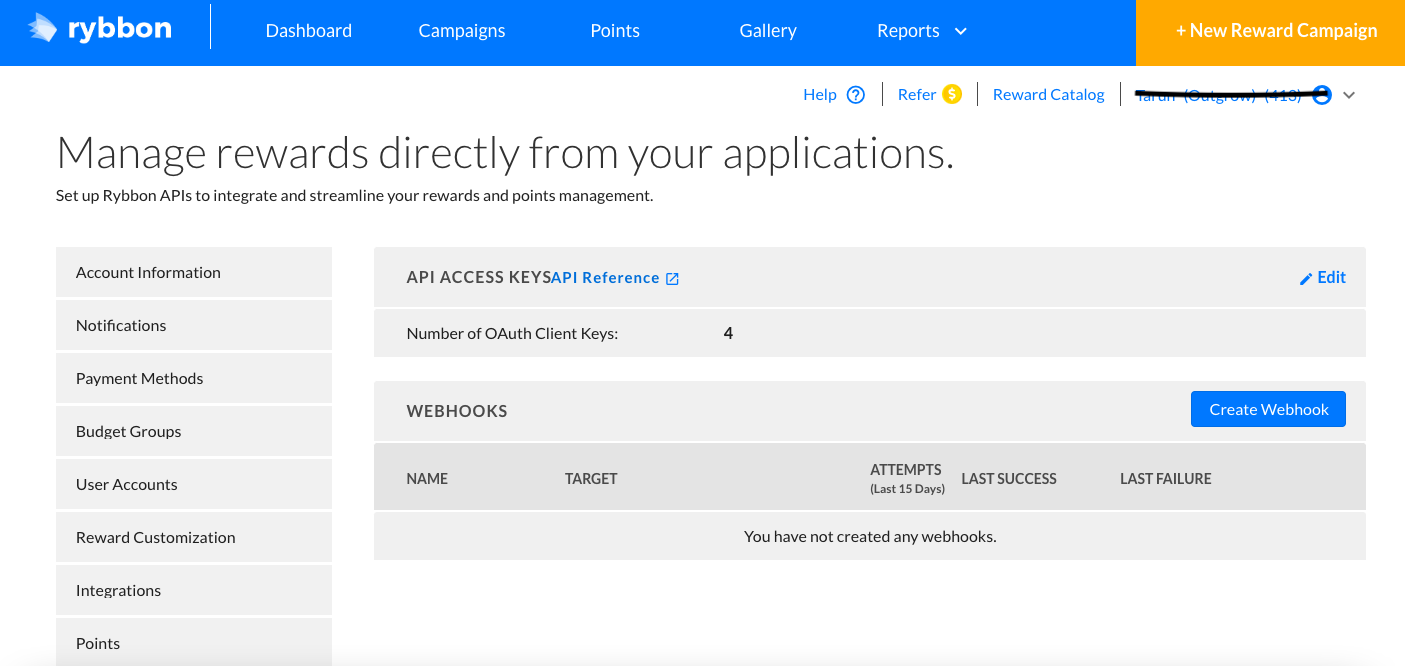1405x666 pixels.
Task: Open the Dashboard tab
Action: (x=308, y=31)
